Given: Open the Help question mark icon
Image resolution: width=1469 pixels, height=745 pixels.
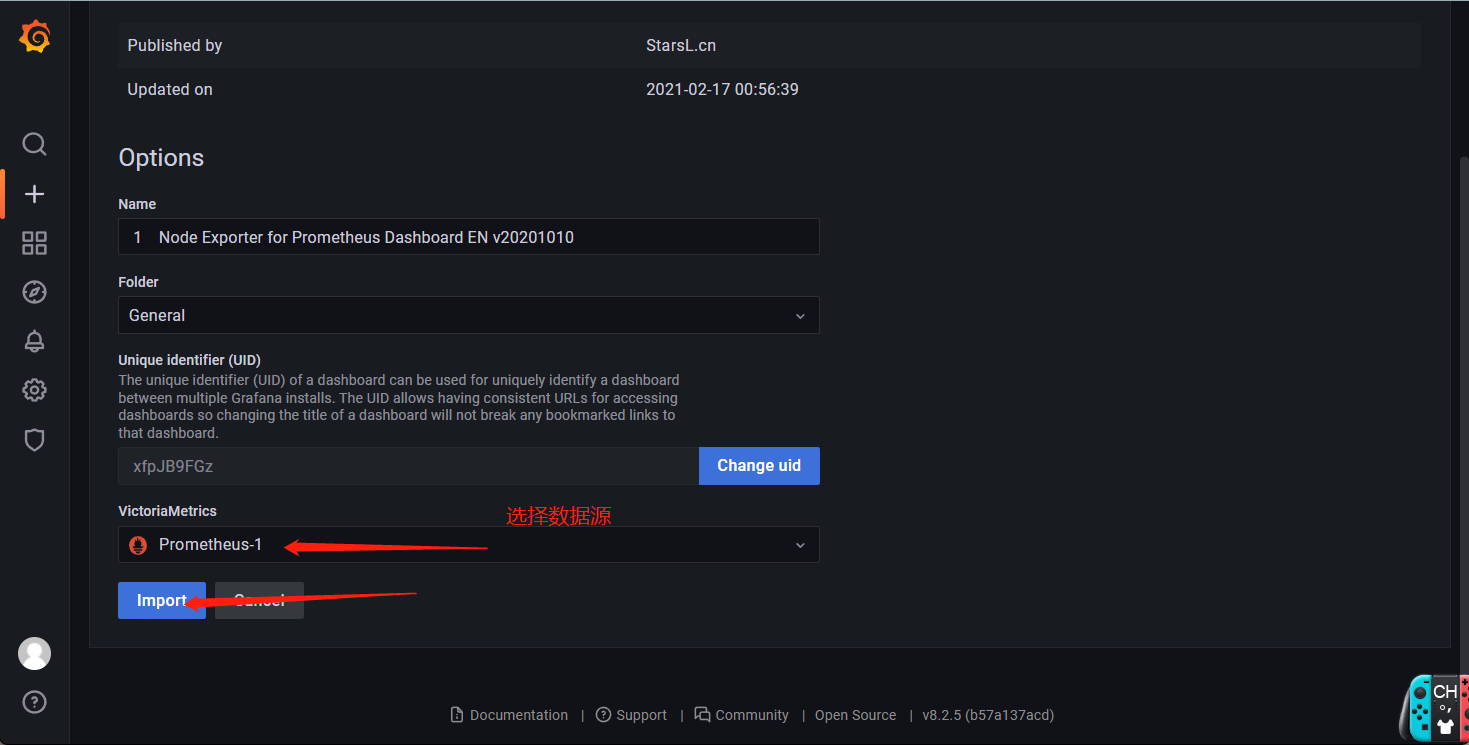Looking at the screenshot, I should 34,702.
